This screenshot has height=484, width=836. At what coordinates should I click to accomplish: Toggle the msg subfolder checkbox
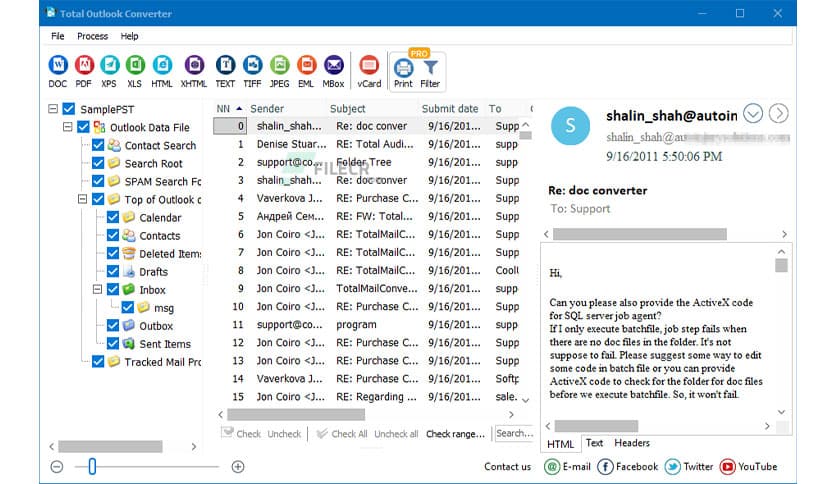[127, 308]
